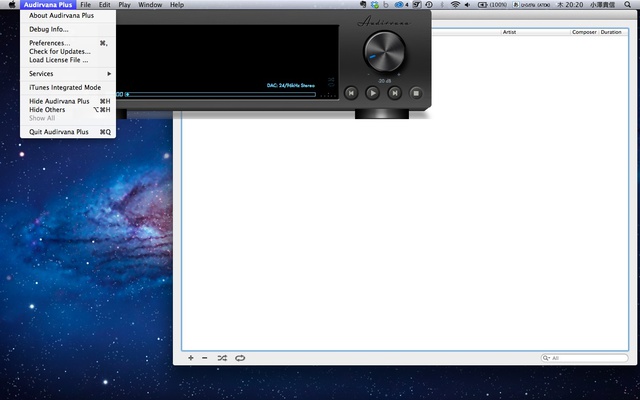Open the File menu
Screen dimensions: 640x400
(86, 5)
